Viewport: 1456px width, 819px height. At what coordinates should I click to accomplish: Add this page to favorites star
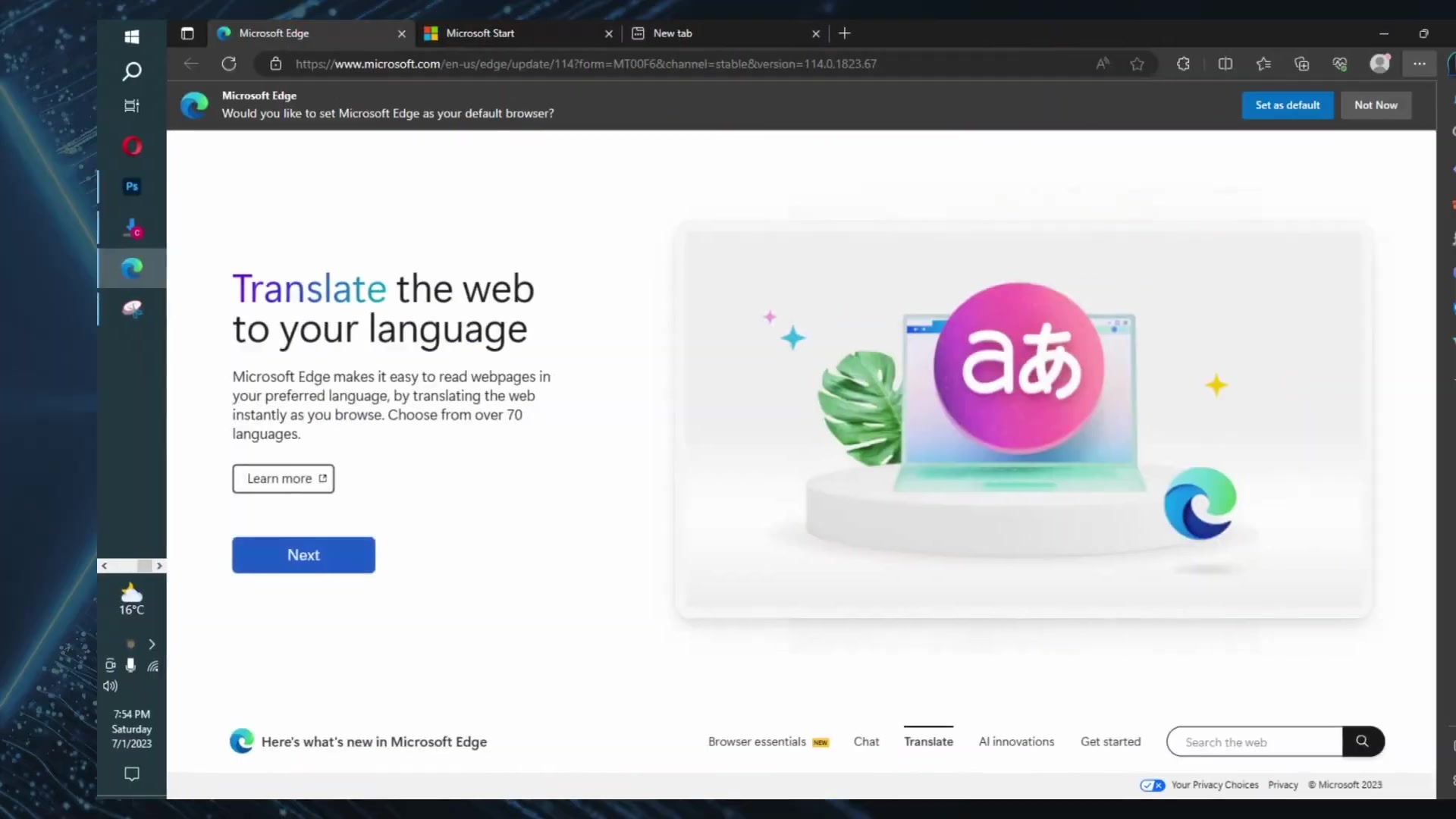1137,64
